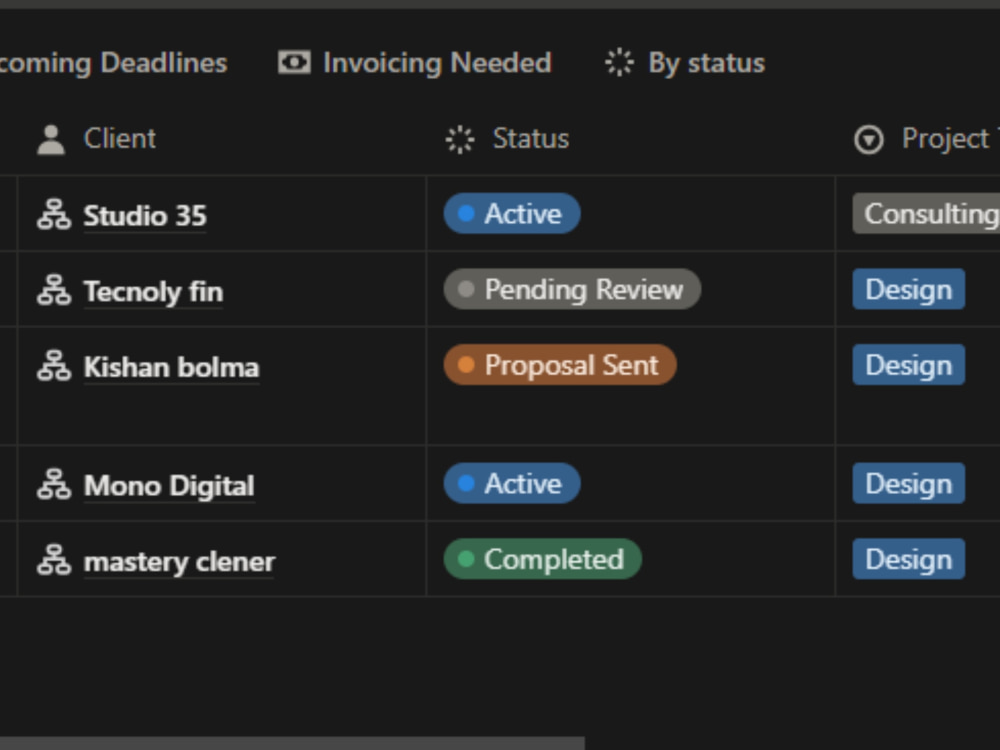The image size is (1000, 750).
Task: Click the person icon in Client header
Action: (x=51, y=140)
